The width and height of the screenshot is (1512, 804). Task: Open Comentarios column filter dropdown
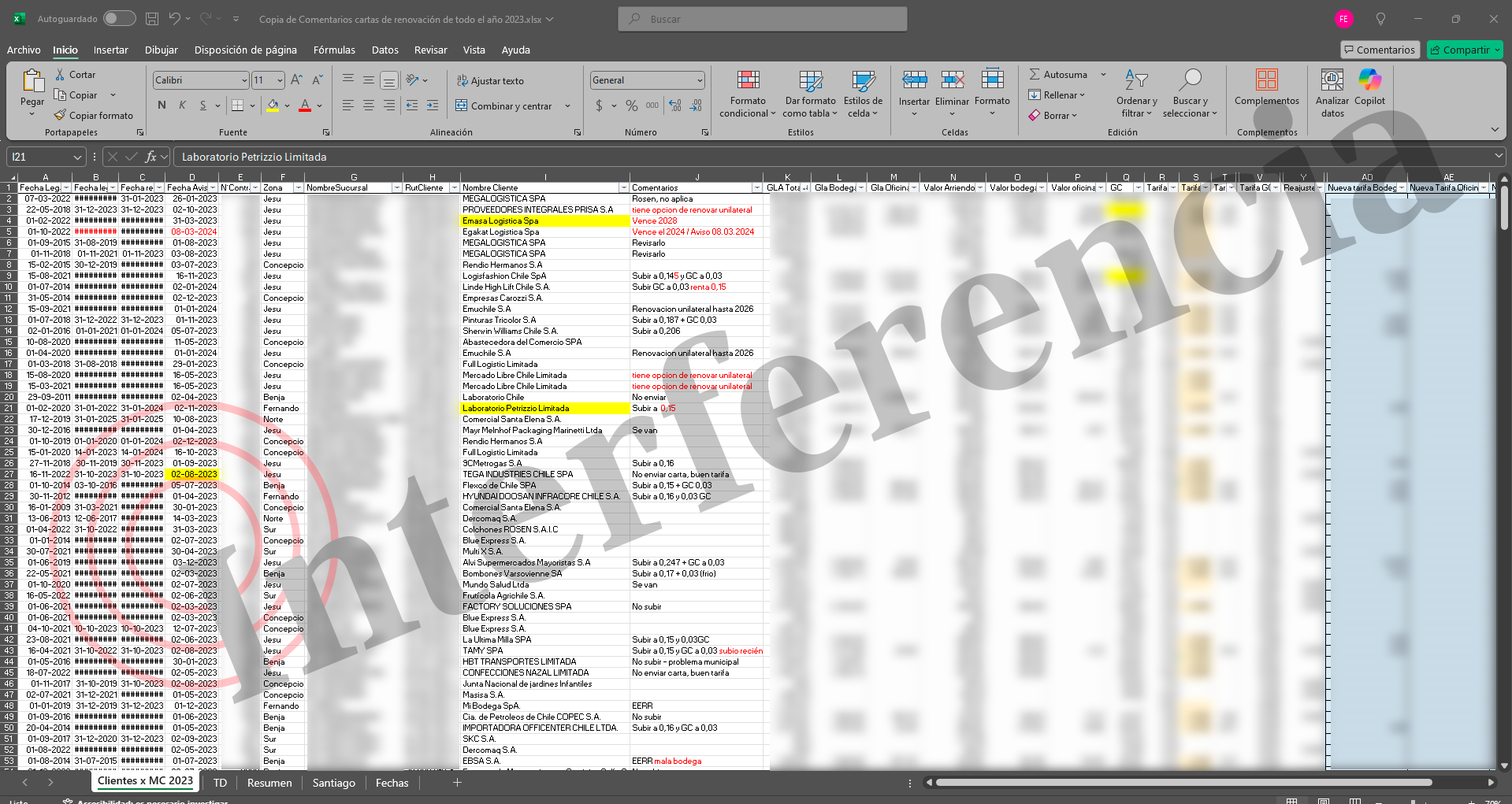tap(756, 187)
